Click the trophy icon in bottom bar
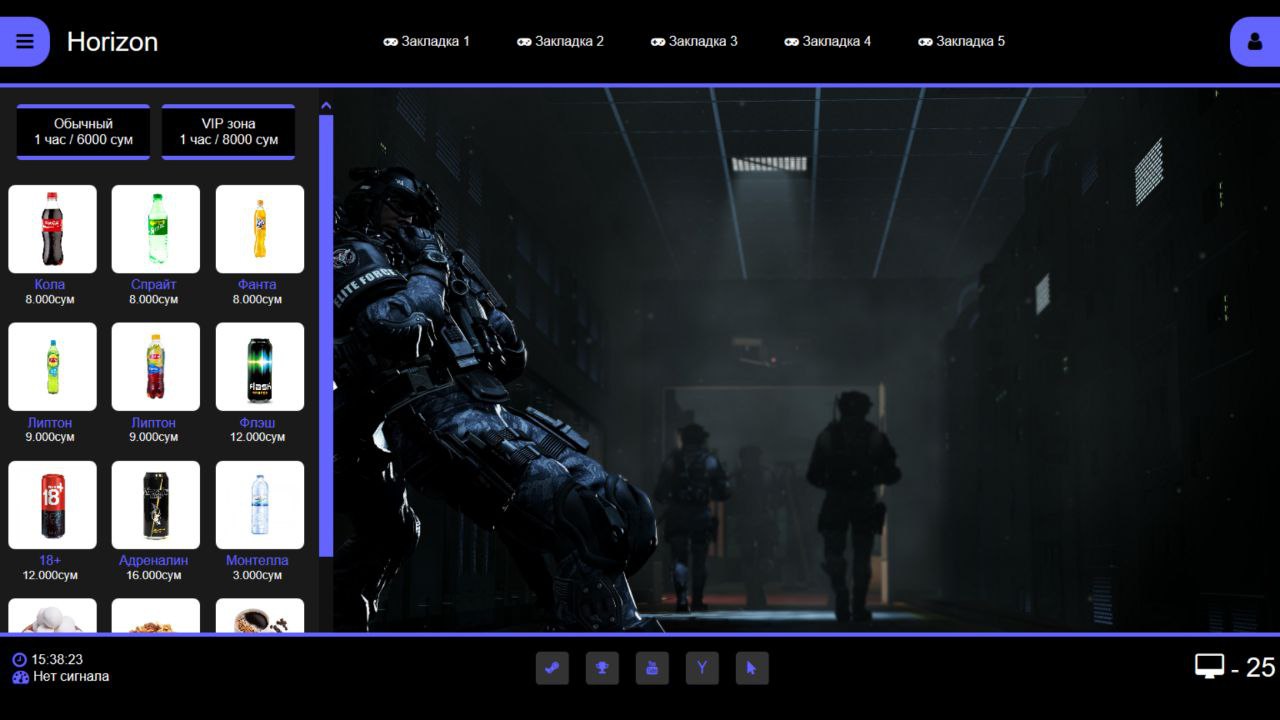The image size is (1280, 720). 602,668
